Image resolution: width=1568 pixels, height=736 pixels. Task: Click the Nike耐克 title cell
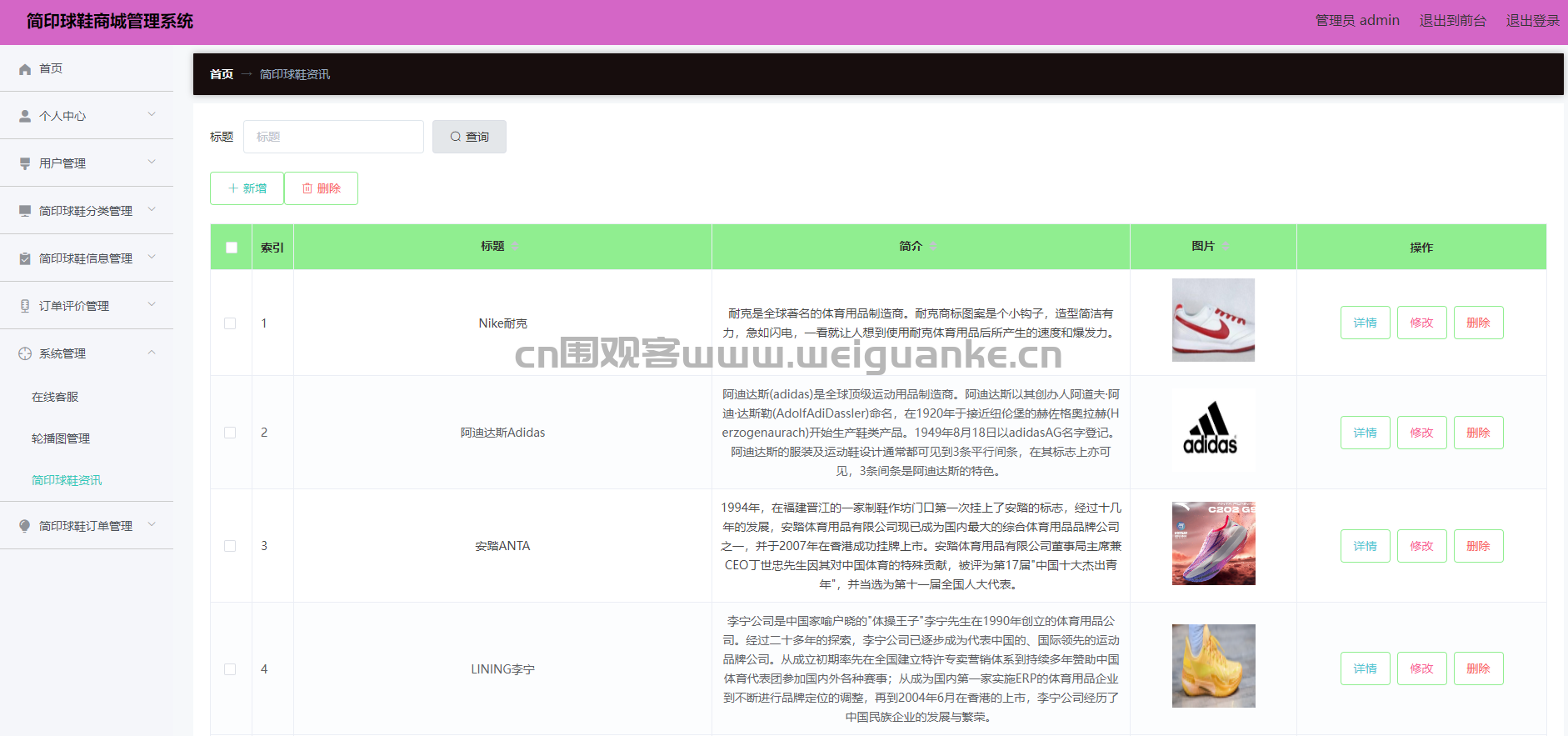pos(502,323)
